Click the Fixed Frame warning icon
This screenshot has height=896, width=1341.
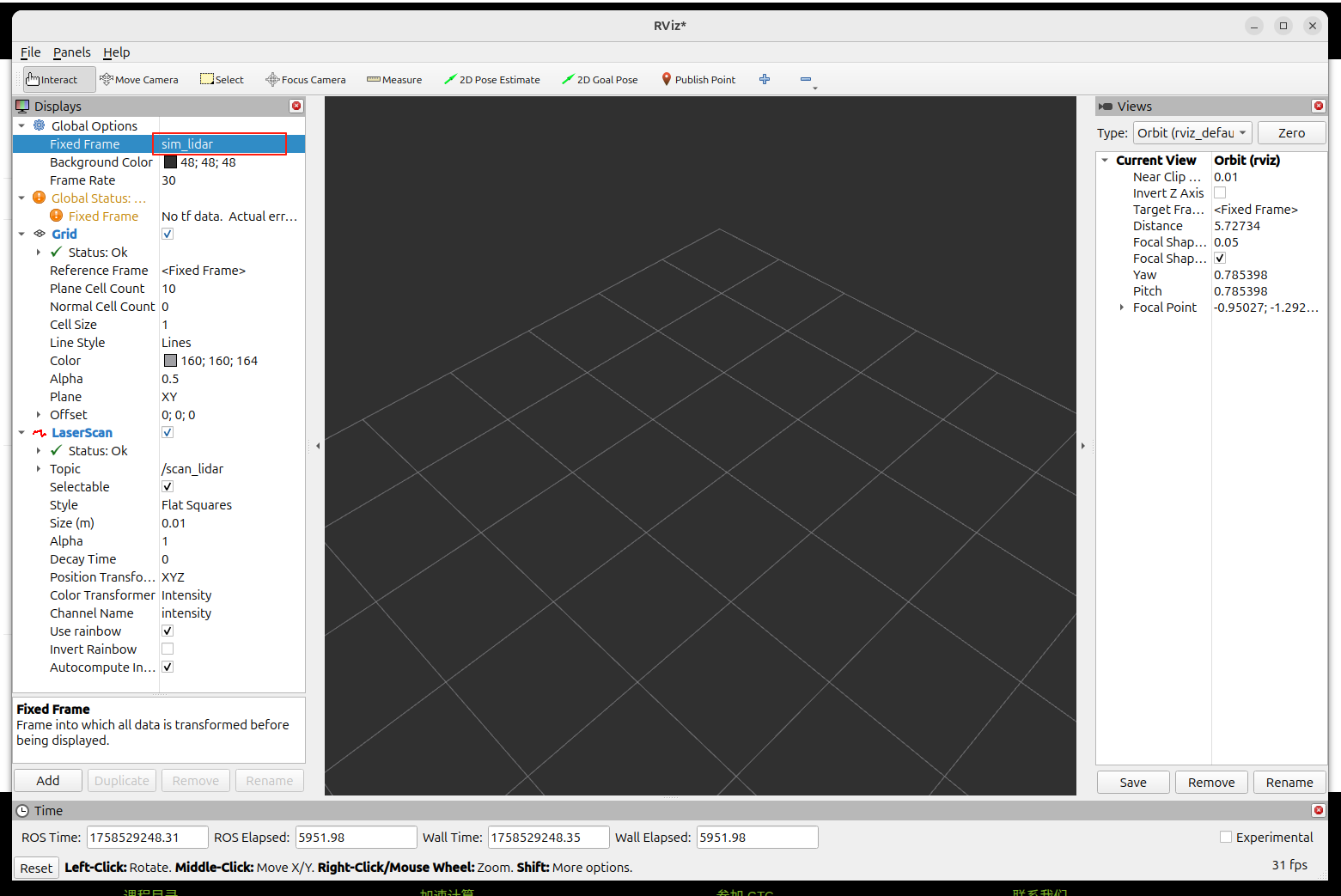57,216
